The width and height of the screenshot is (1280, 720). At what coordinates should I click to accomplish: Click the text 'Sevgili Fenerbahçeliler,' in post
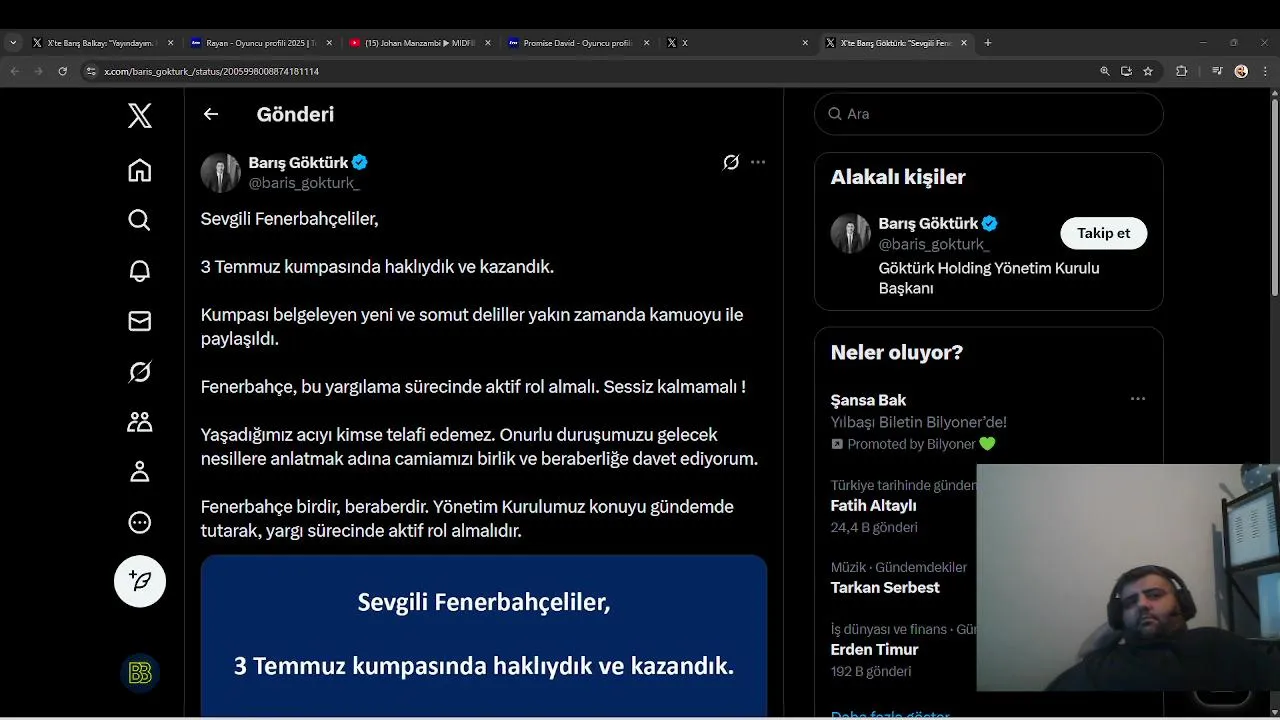coord(290,219)
